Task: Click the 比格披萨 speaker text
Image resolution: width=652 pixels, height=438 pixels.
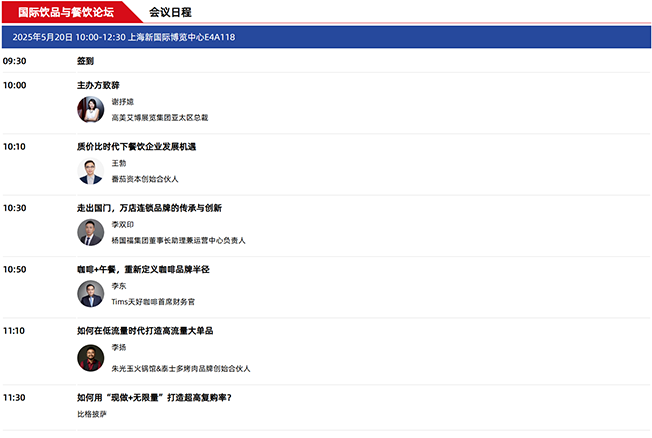Action: (x=94, y=414)
